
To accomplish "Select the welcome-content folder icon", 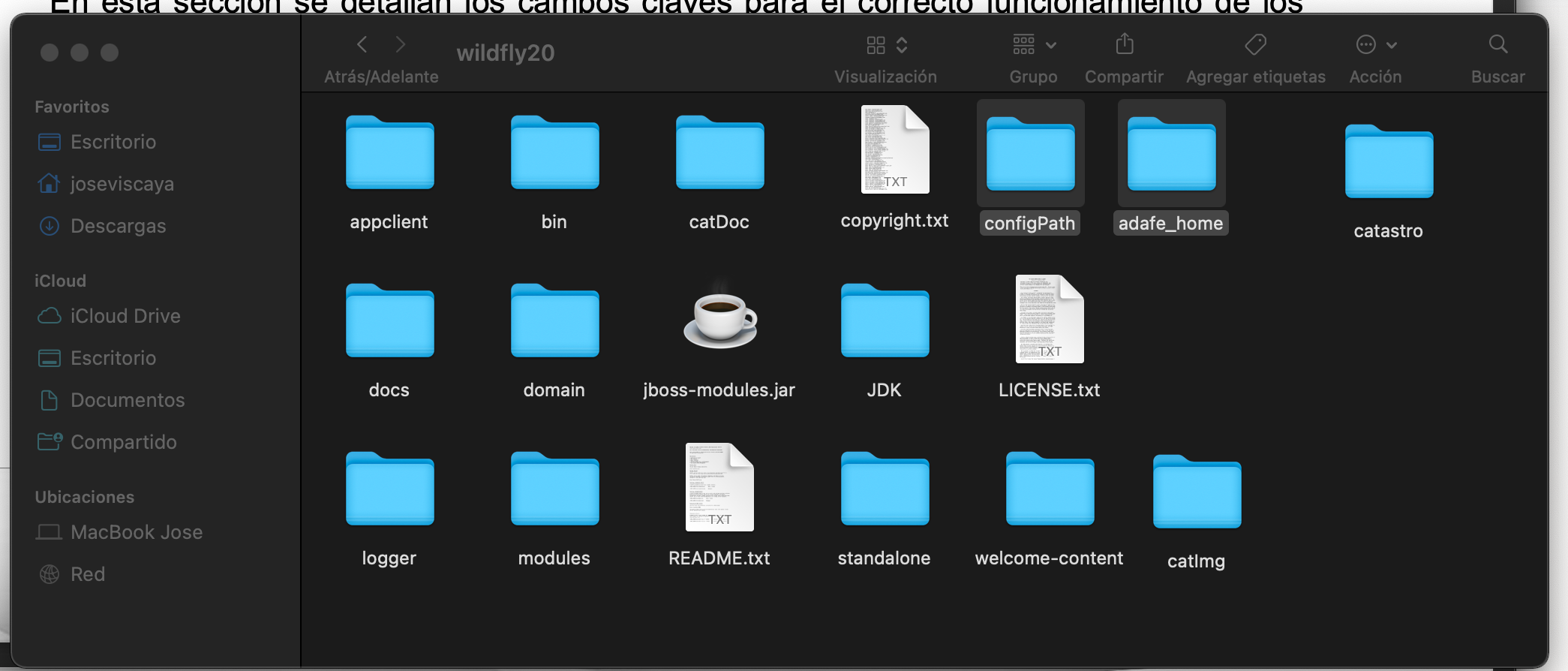I will coord(1050,489).
